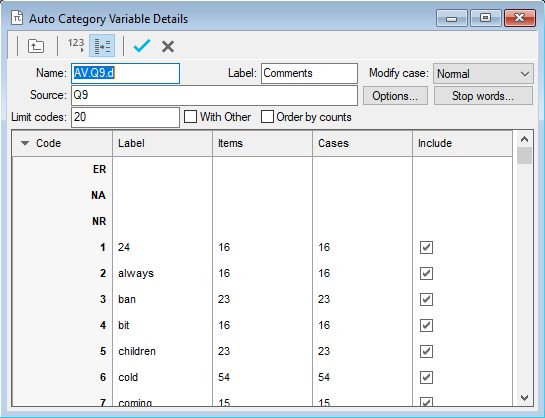This screenshot has width=545, height=418.
Task: Click the scroll down arrow of table
Action: (x=524, y=397)
